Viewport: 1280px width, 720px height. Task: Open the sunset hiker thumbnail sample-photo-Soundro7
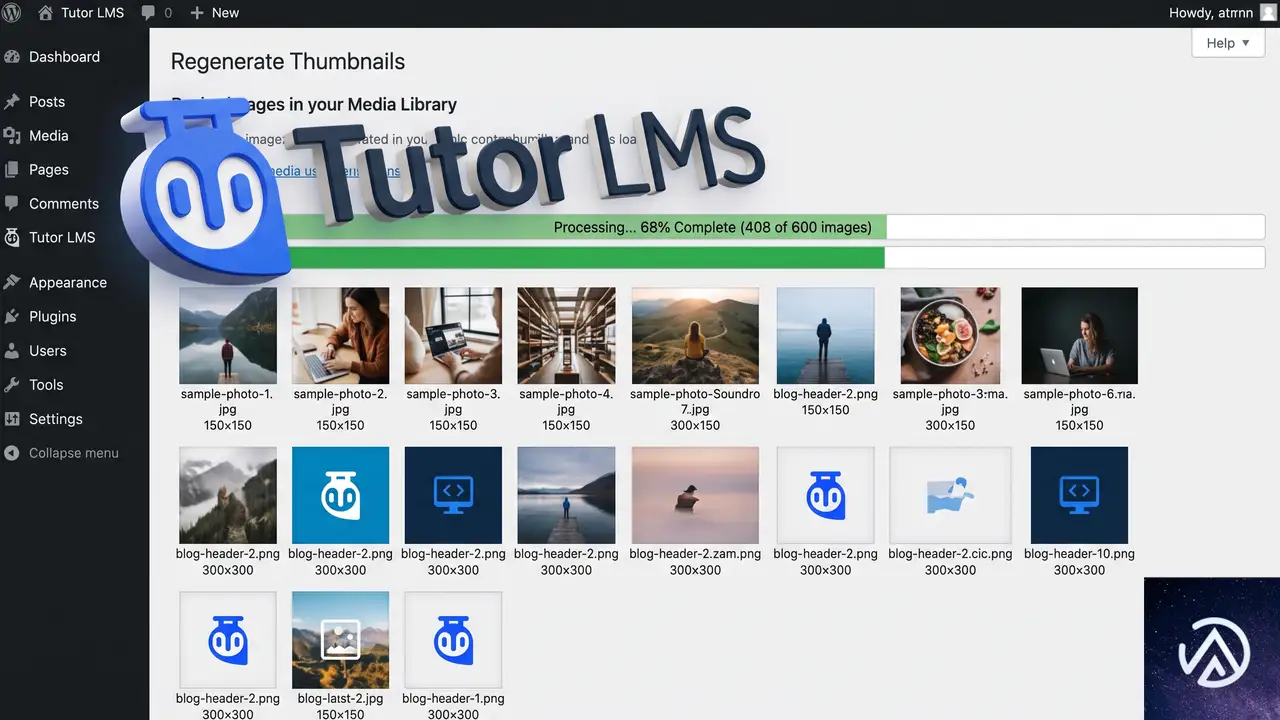click(695, 336)
